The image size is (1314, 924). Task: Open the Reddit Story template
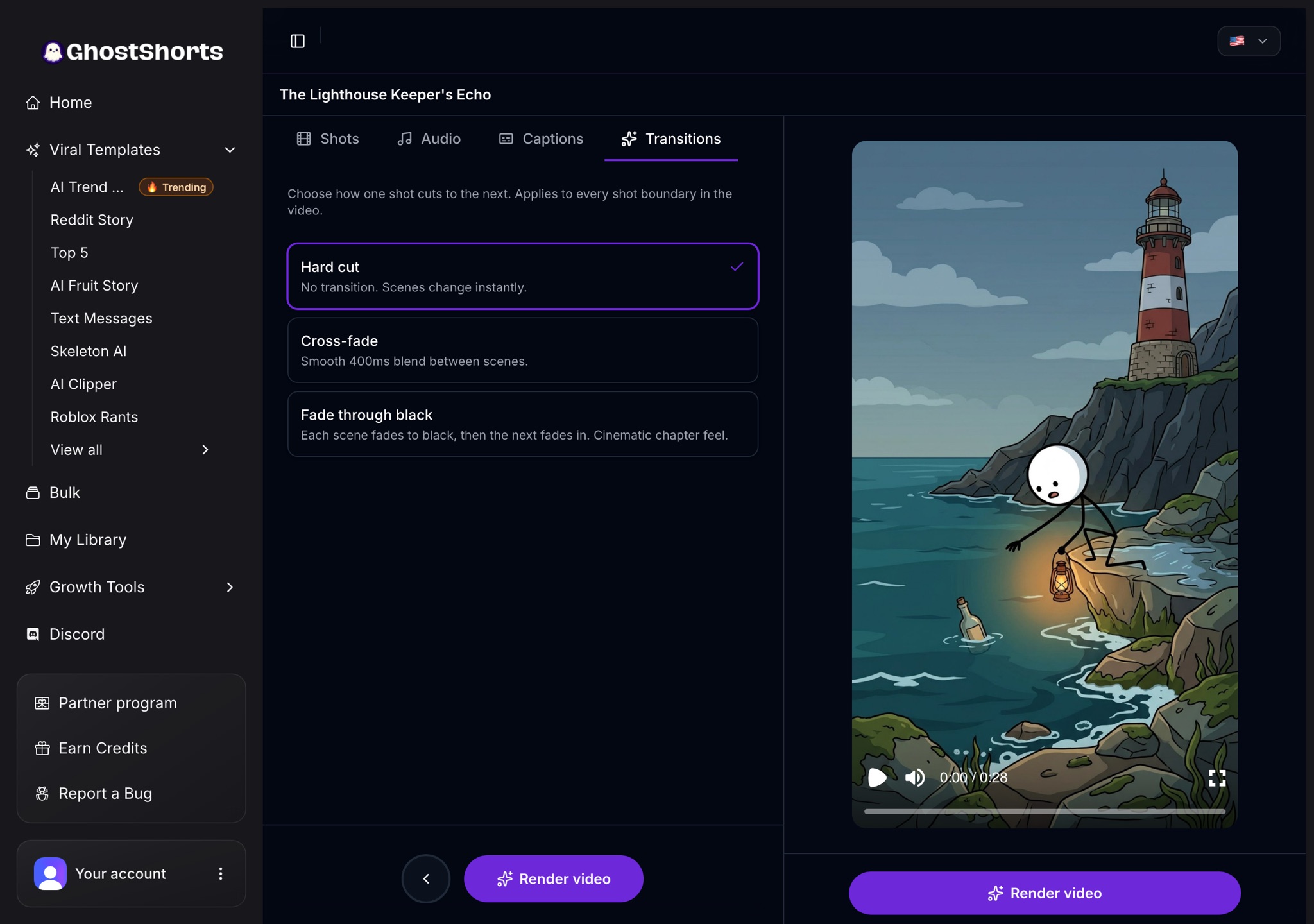click(92, 220)
